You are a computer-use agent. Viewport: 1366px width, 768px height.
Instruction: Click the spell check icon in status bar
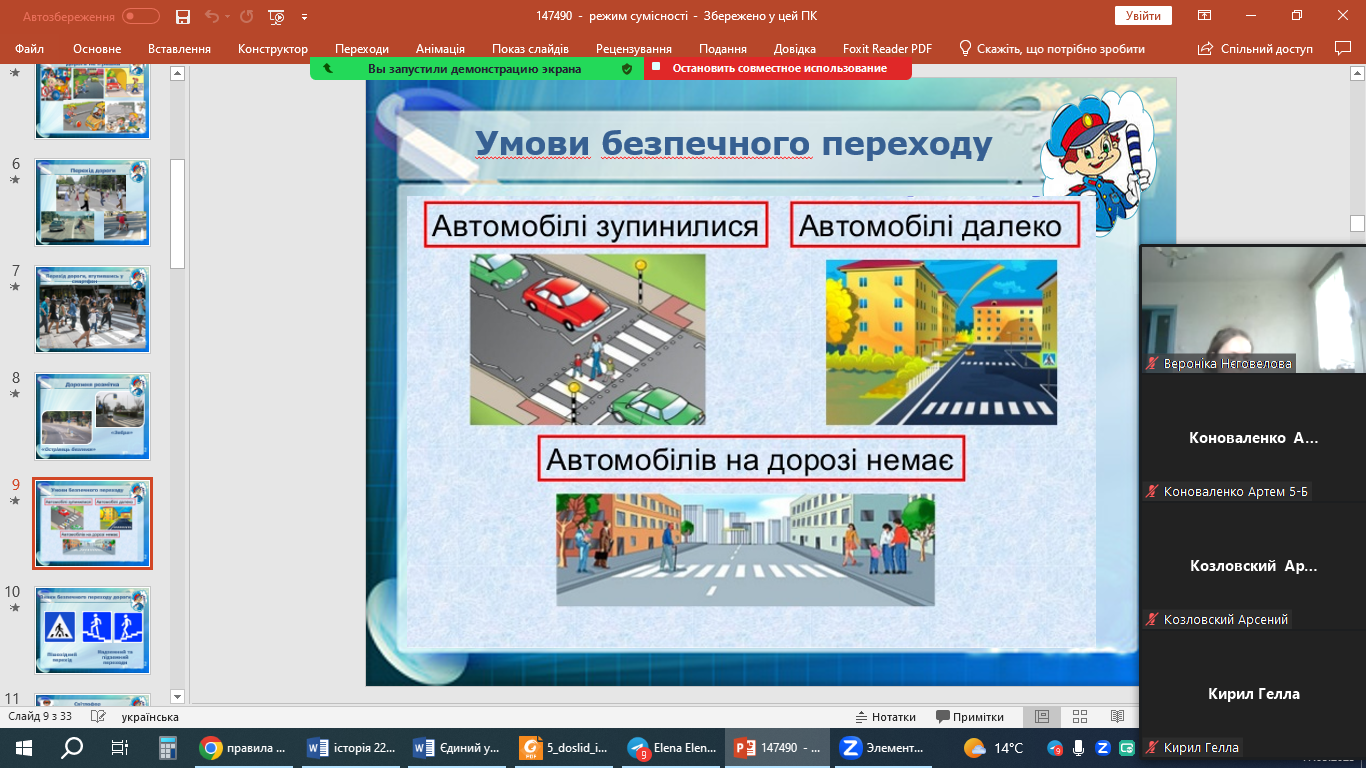pyautogui.click(x=98, y=717)
